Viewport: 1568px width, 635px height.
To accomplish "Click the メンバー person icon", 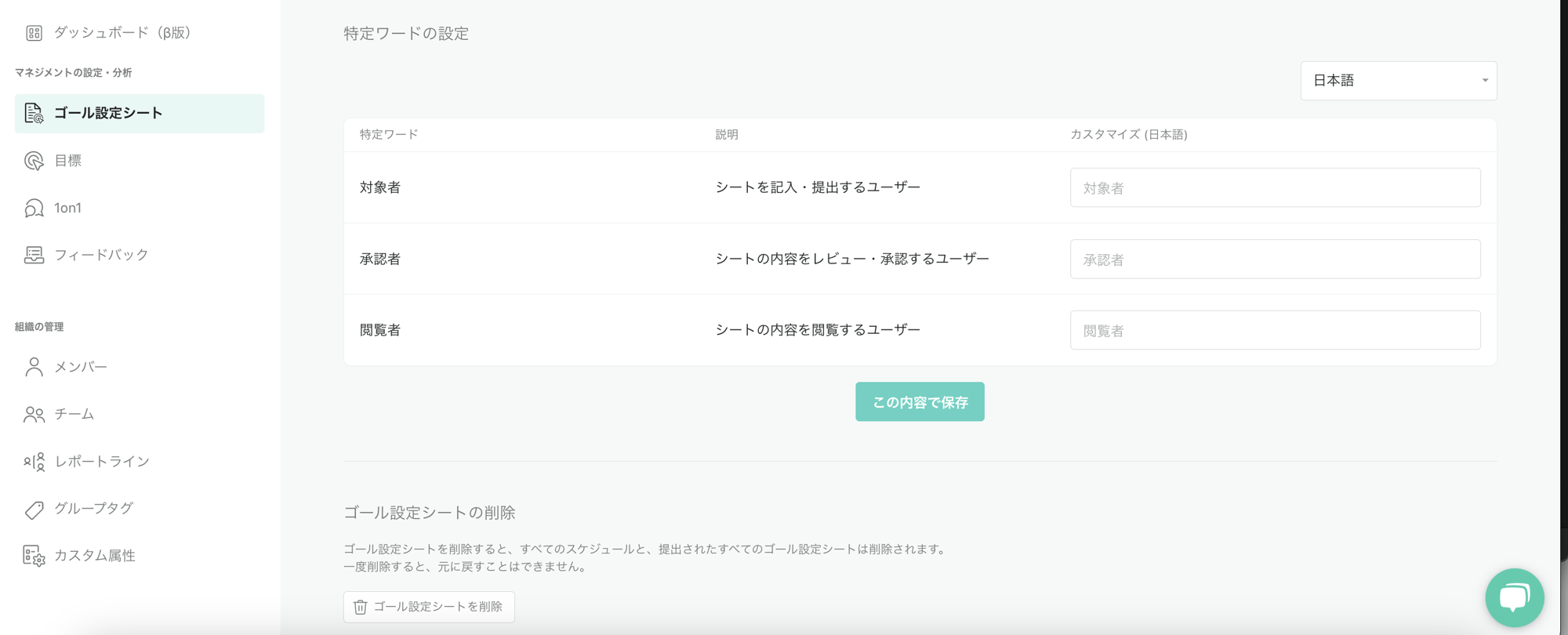I will pyautogui.click(x=34, y=367).
